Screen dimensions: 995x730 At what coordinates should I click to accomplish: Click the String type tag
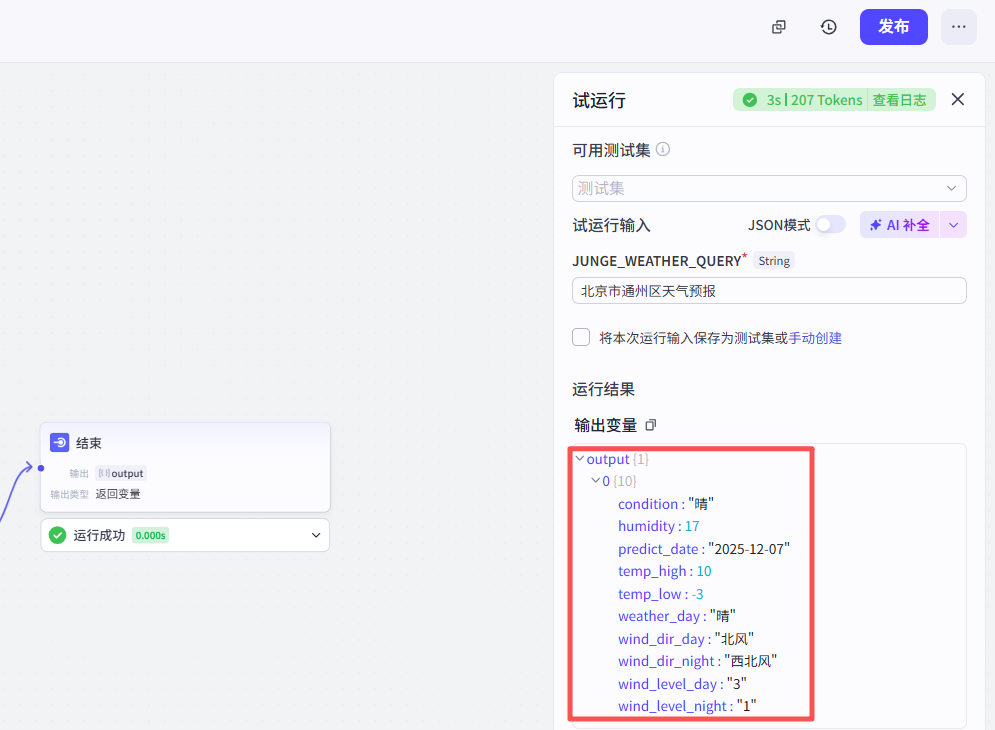[x=774, y=261]
